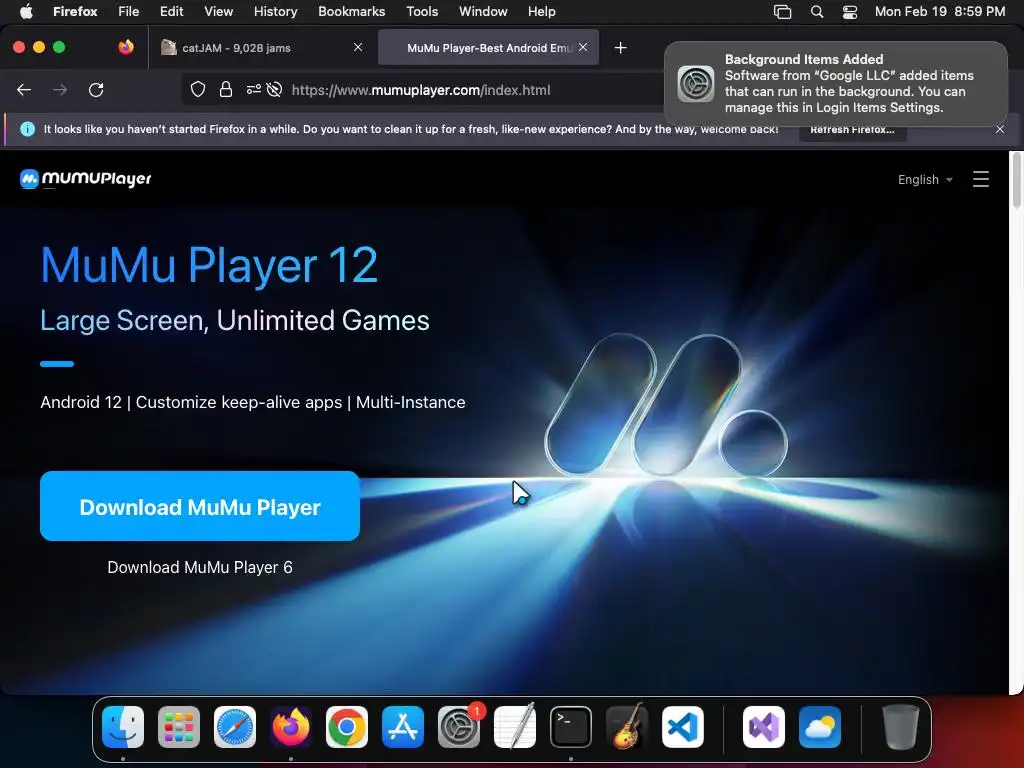
Task: Open System Settings from the dock
Action: [459, 726]
